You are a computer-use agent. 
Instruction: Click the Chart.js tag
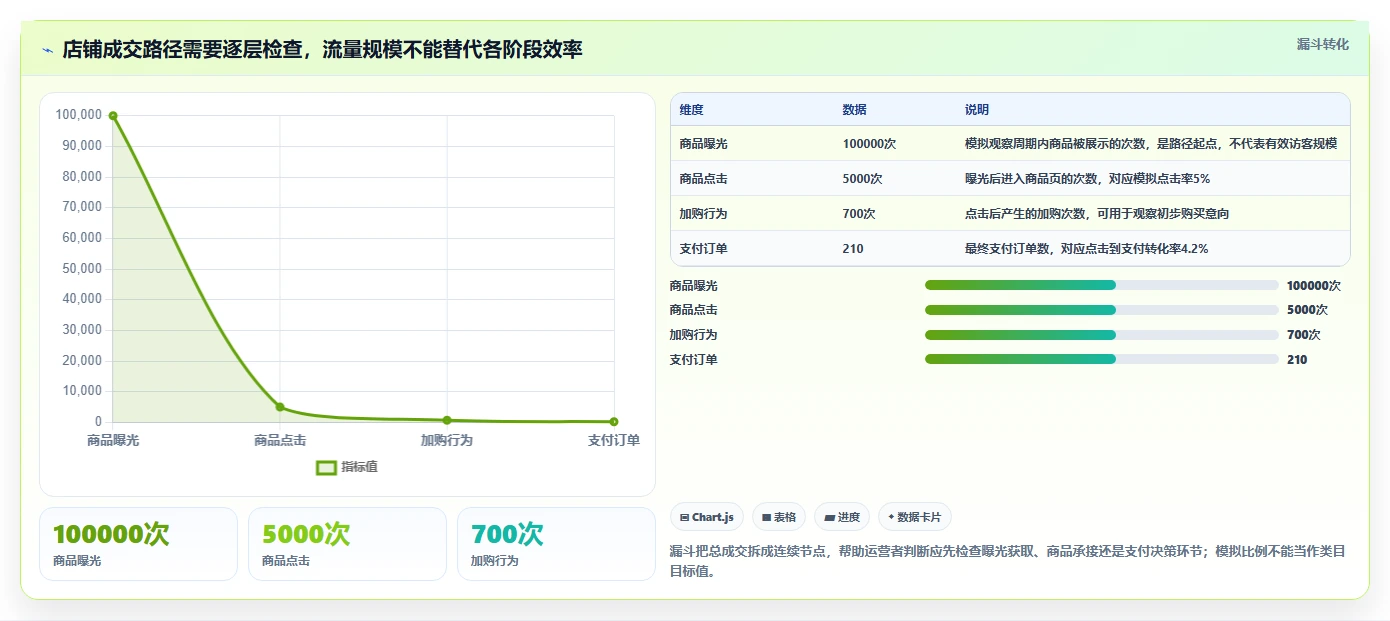707,517
